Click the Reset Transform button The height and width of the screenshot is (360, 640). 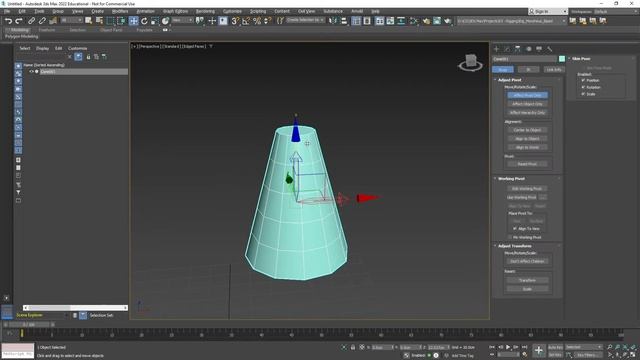click(527, 280)
